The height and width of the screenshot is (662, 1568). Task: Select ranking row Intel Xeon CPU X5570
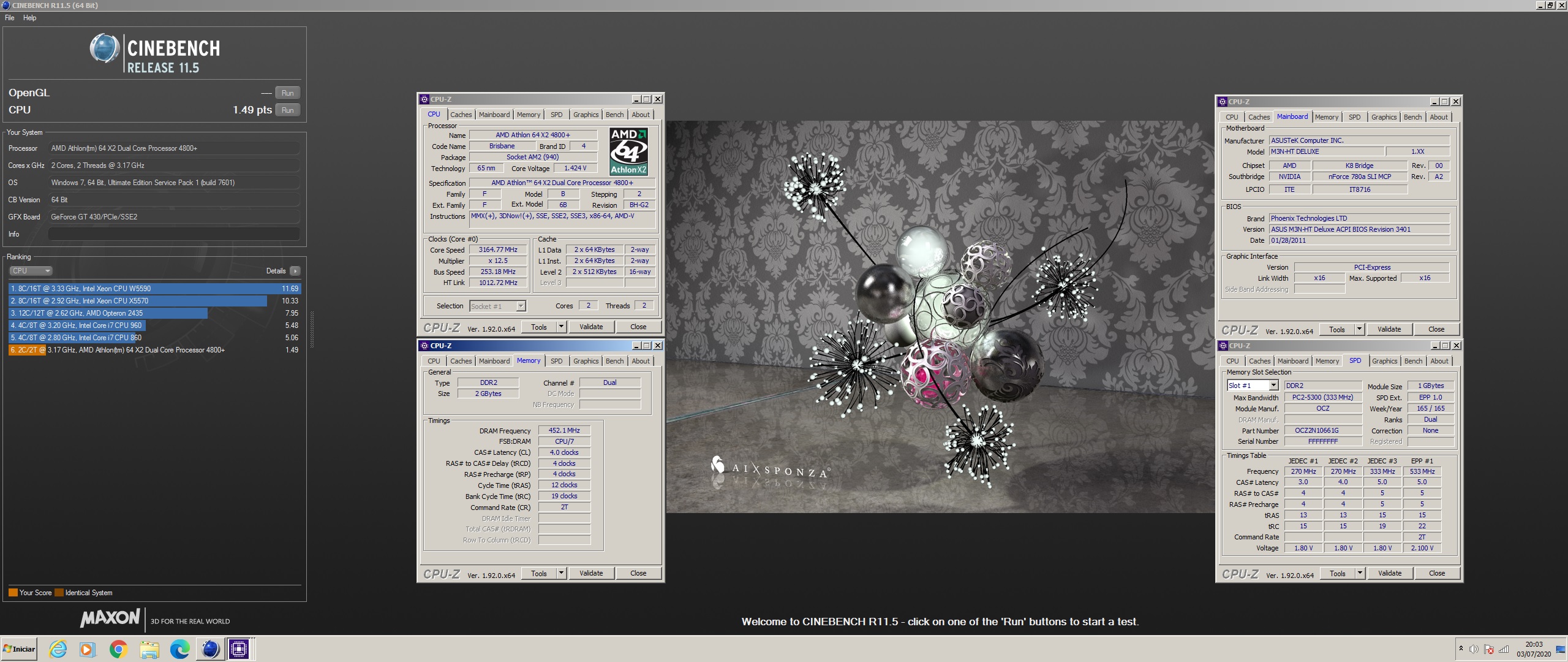(154, 301)
